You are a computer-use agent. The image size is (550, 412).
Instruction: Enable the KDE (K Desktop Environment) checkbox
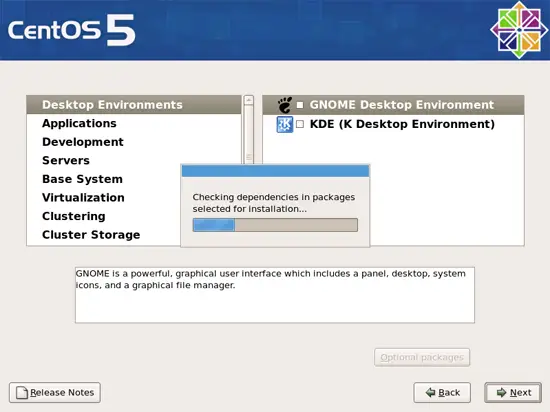tap(300, 124)
